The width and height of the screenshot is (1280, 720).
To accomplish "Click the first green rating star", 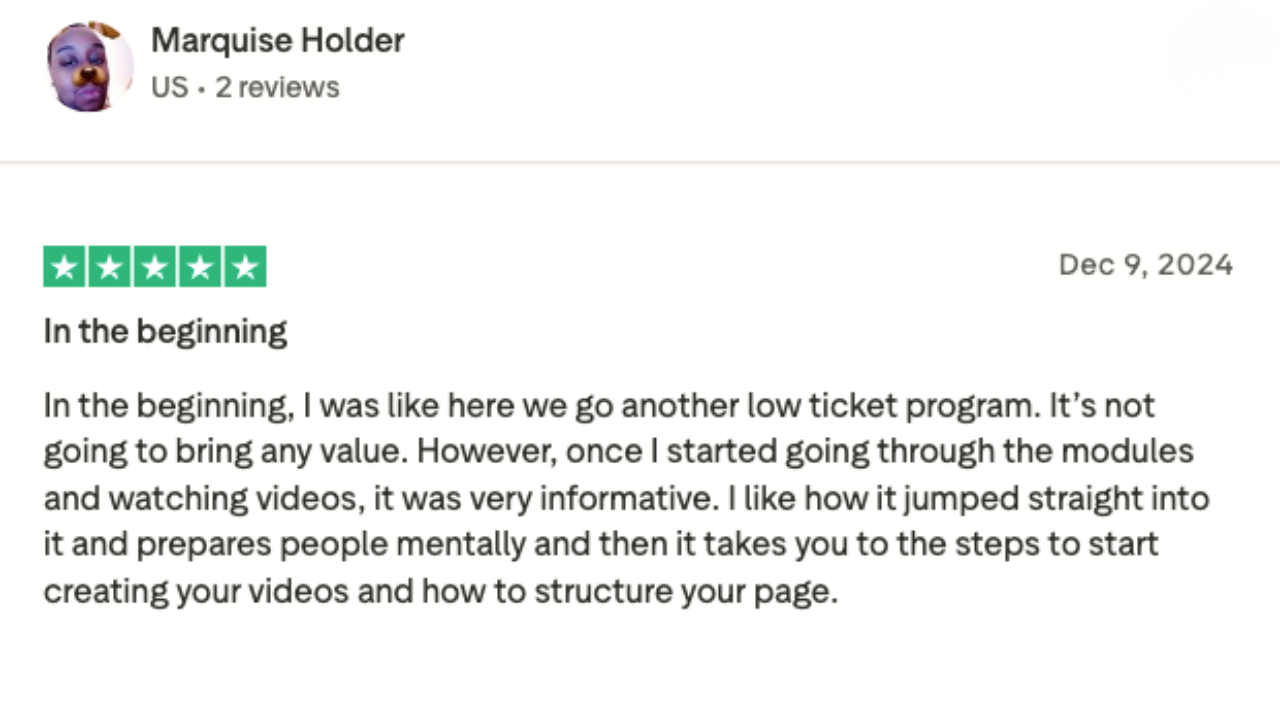I will pyautogui.click(x=65, y=267).
